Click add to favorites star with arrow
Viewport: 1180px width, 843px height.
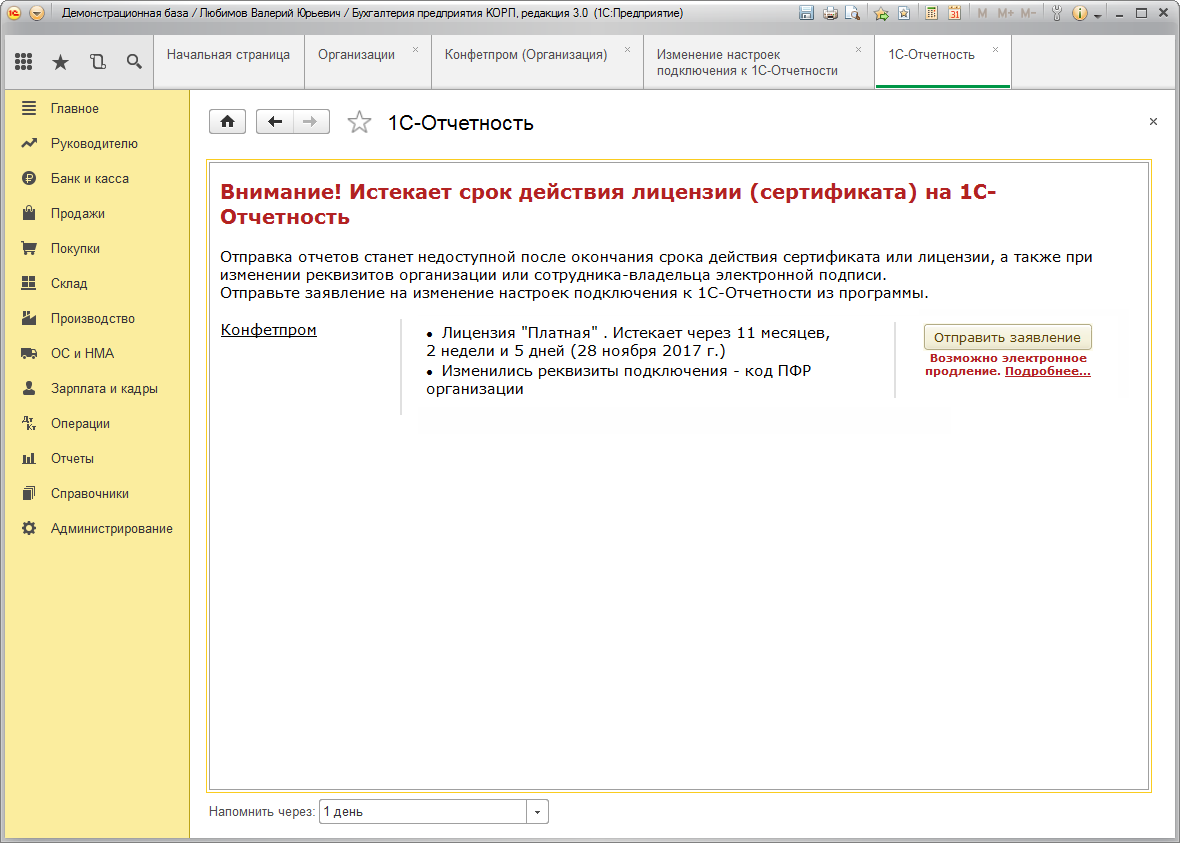[x=881, y=14]
